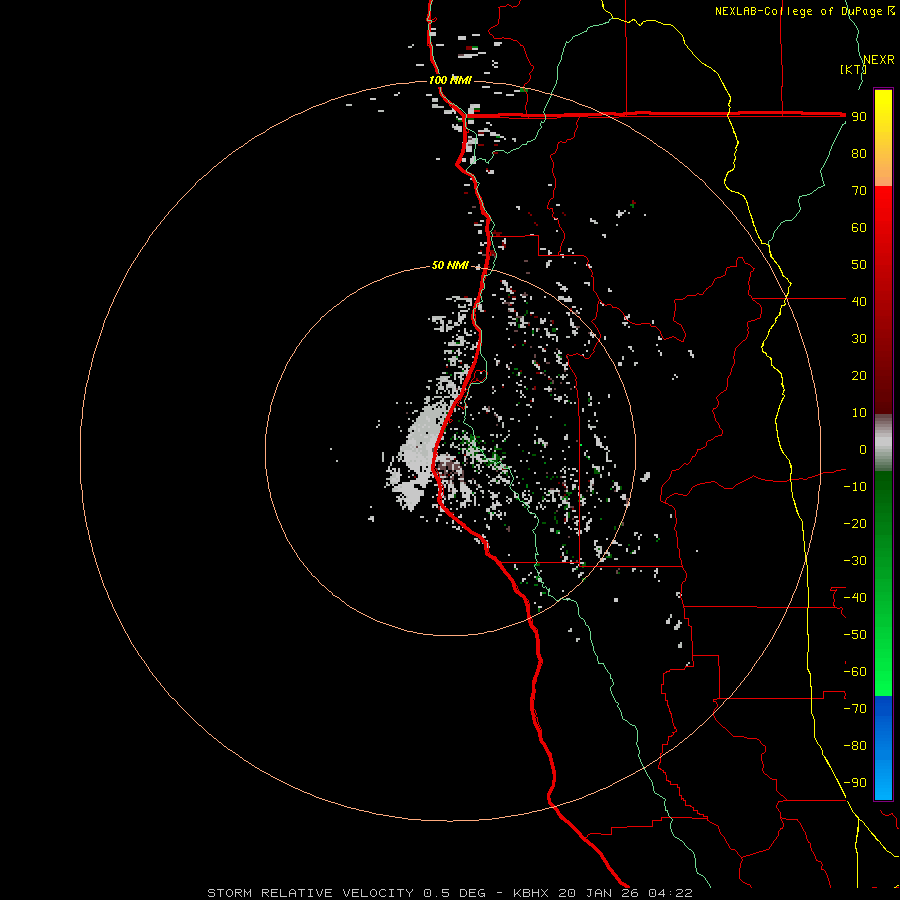Image resolution: width=900 pixels, height=900 pixels.
Task: Click the "-30" value on the velocity scale
Action: pyautogui.click(x=855, y=561)
